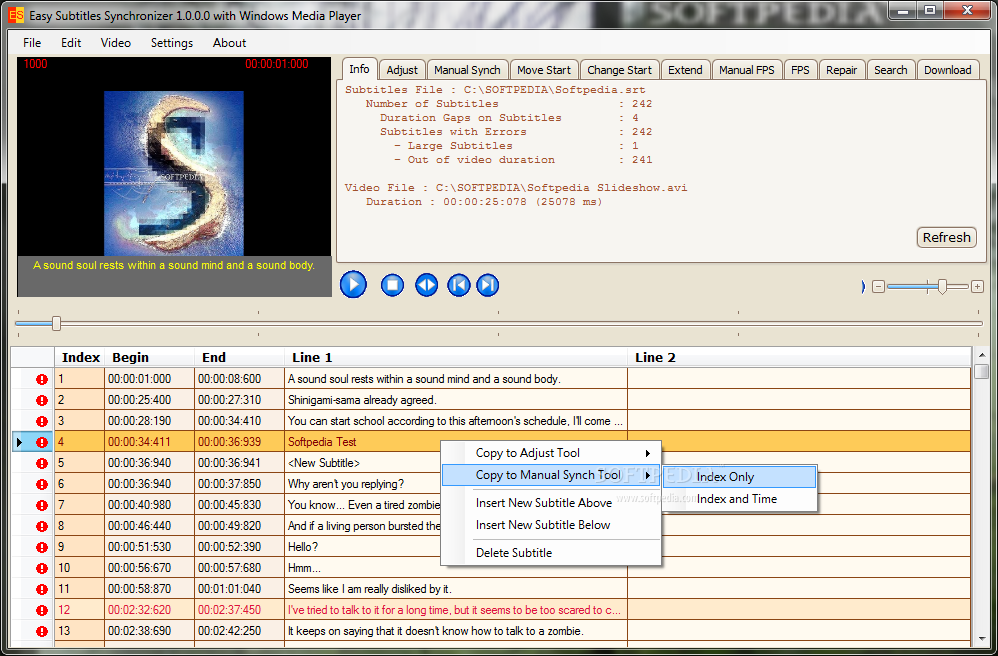Open the Video menu

(116, 43)
